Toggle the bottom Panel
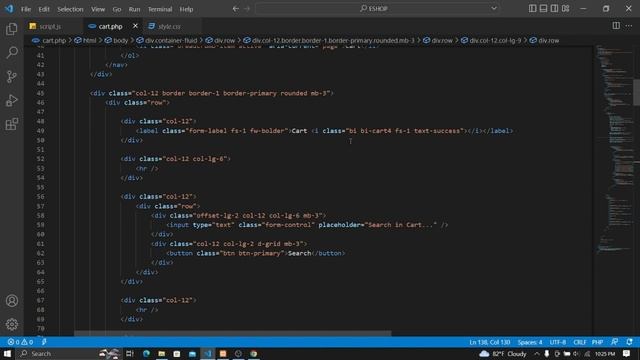Viewport: 640px width, 360px height. point(544,9)
